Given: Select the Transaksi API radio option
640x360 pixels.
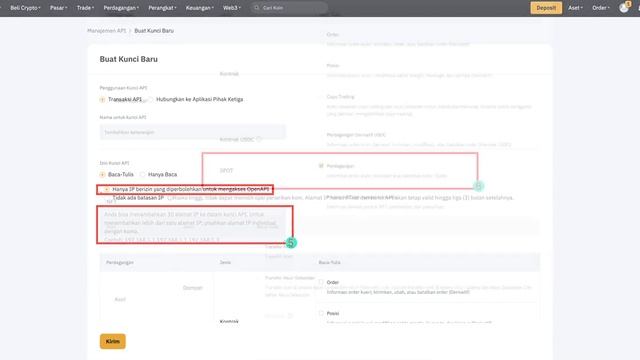Looking at the screenshot, I should coord(102,100).
